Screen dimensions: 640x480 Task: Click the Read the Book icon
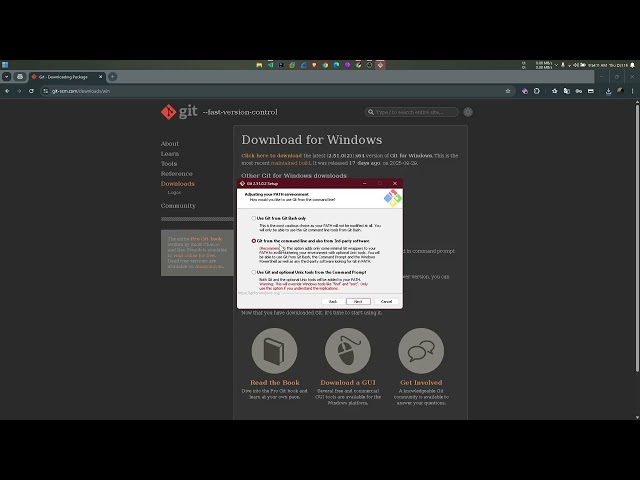coord(274,351)
